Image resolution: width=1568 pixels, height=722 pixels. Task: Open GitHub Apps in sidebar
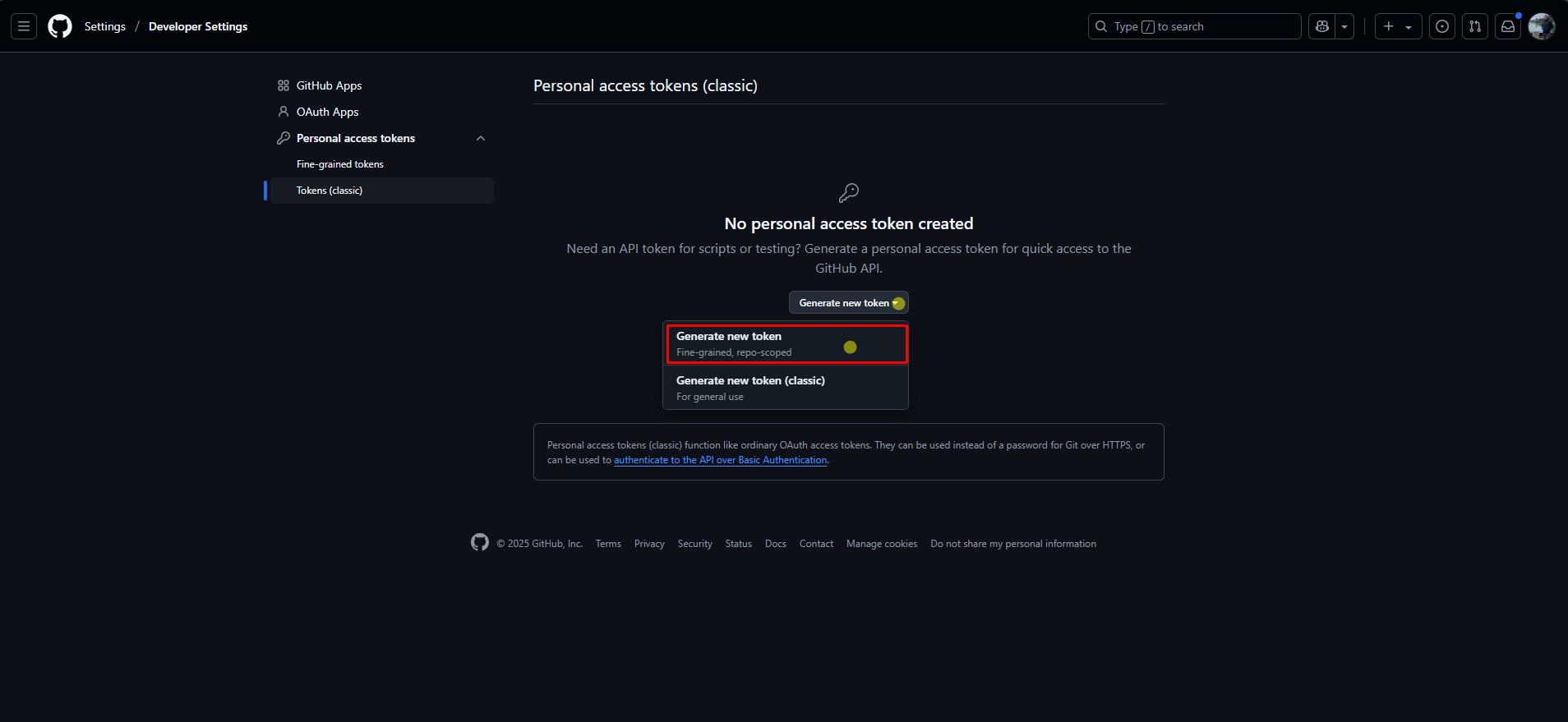[x=329, y=85]
